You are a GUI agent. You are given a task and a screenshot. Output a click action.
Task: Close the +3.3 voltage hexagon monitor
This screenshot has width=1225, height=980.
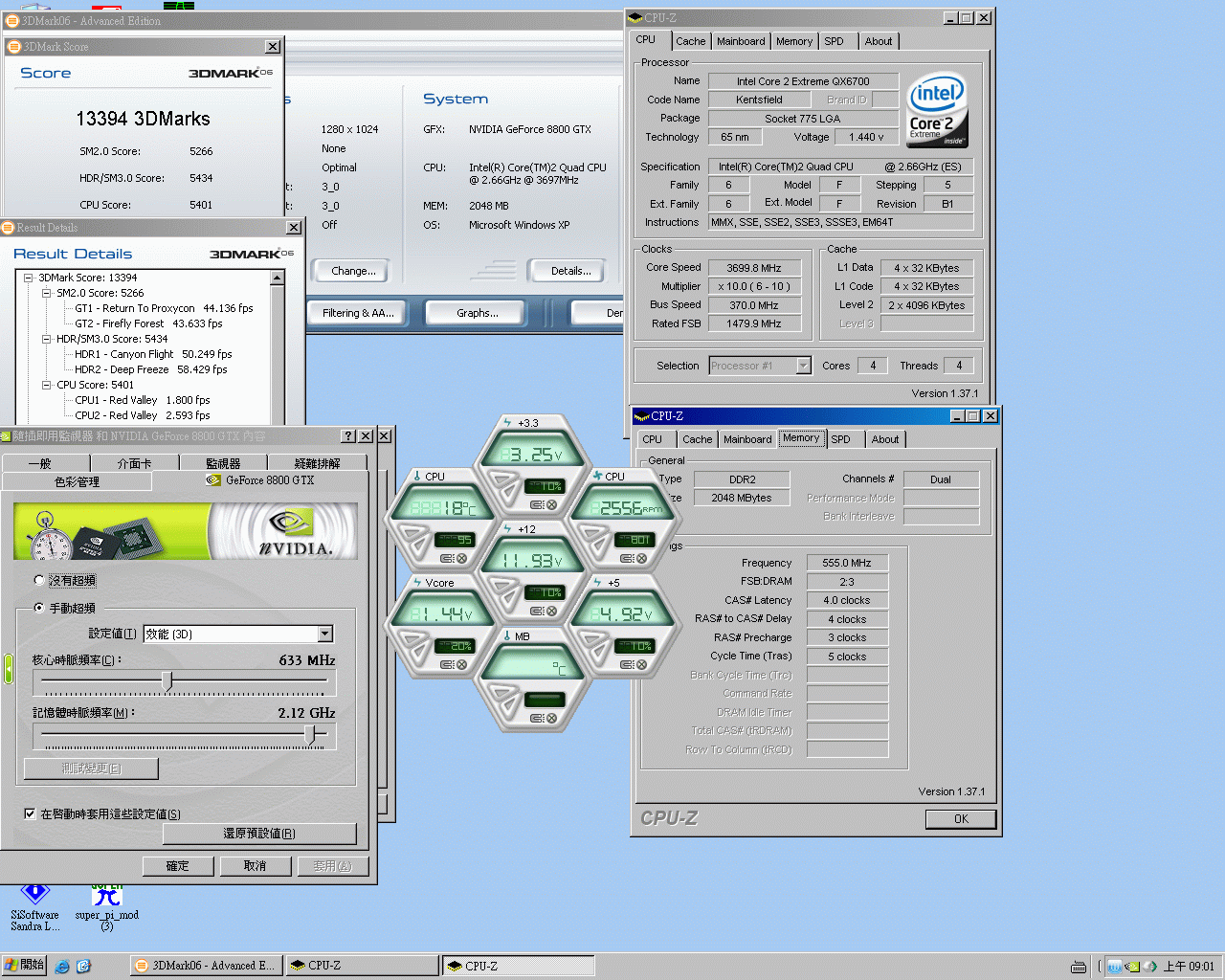tap(551, 504)
